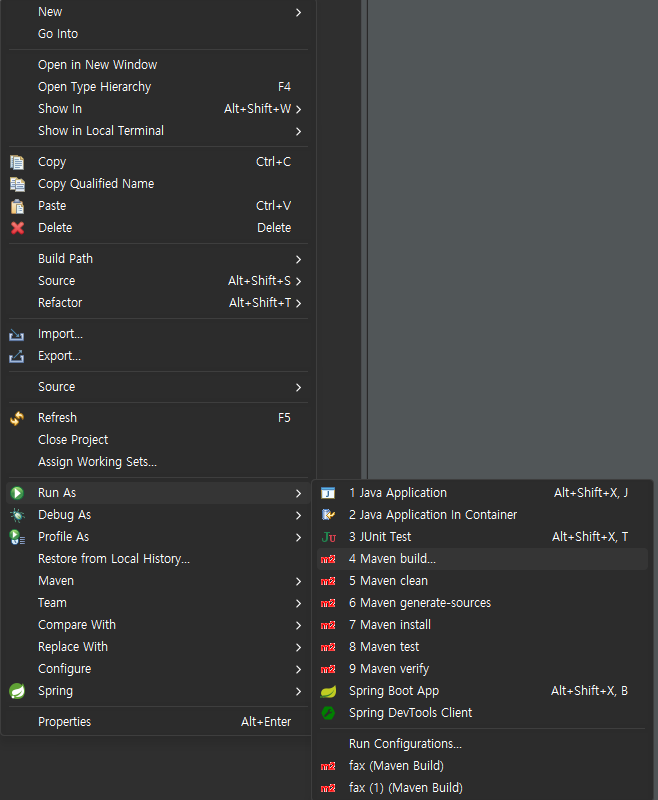Viewport: 658px width, 800px height.
Task: Click the Debug As bug icon
Action: (17, 515)
